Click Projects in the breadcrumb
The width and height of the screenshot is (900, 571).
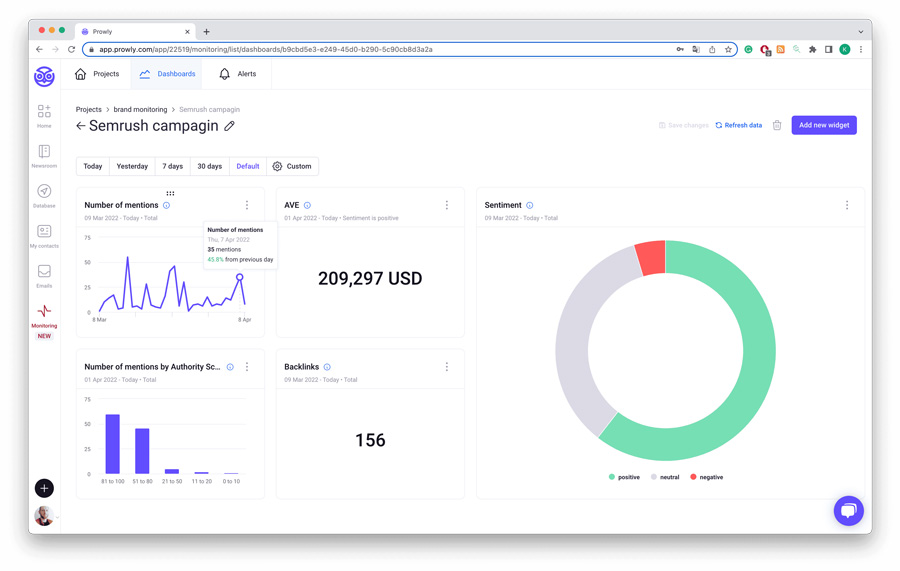pos(88,110)
